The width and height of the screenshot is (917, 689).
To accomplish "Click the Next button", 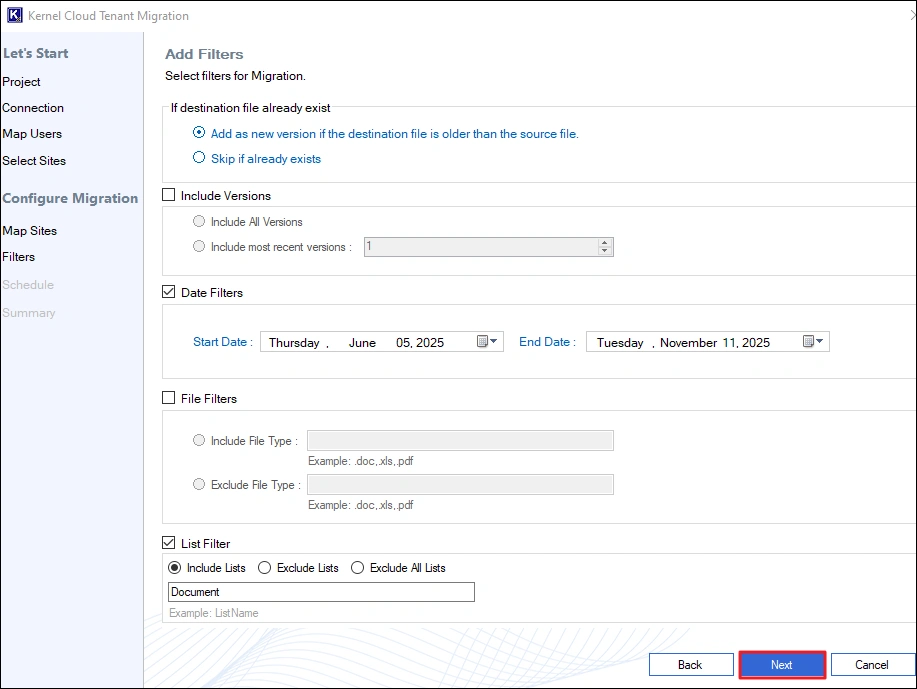I will coord(782,664).
